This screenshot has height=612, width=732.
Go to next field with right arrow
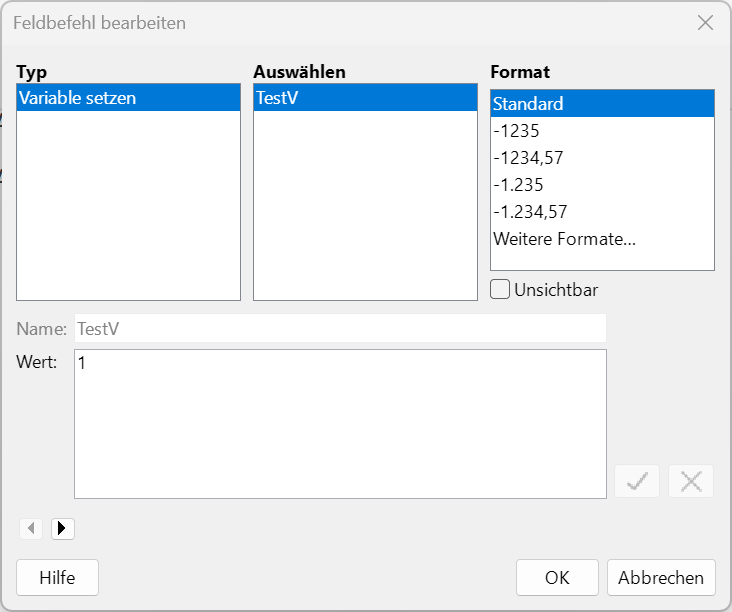pos(62,528)
